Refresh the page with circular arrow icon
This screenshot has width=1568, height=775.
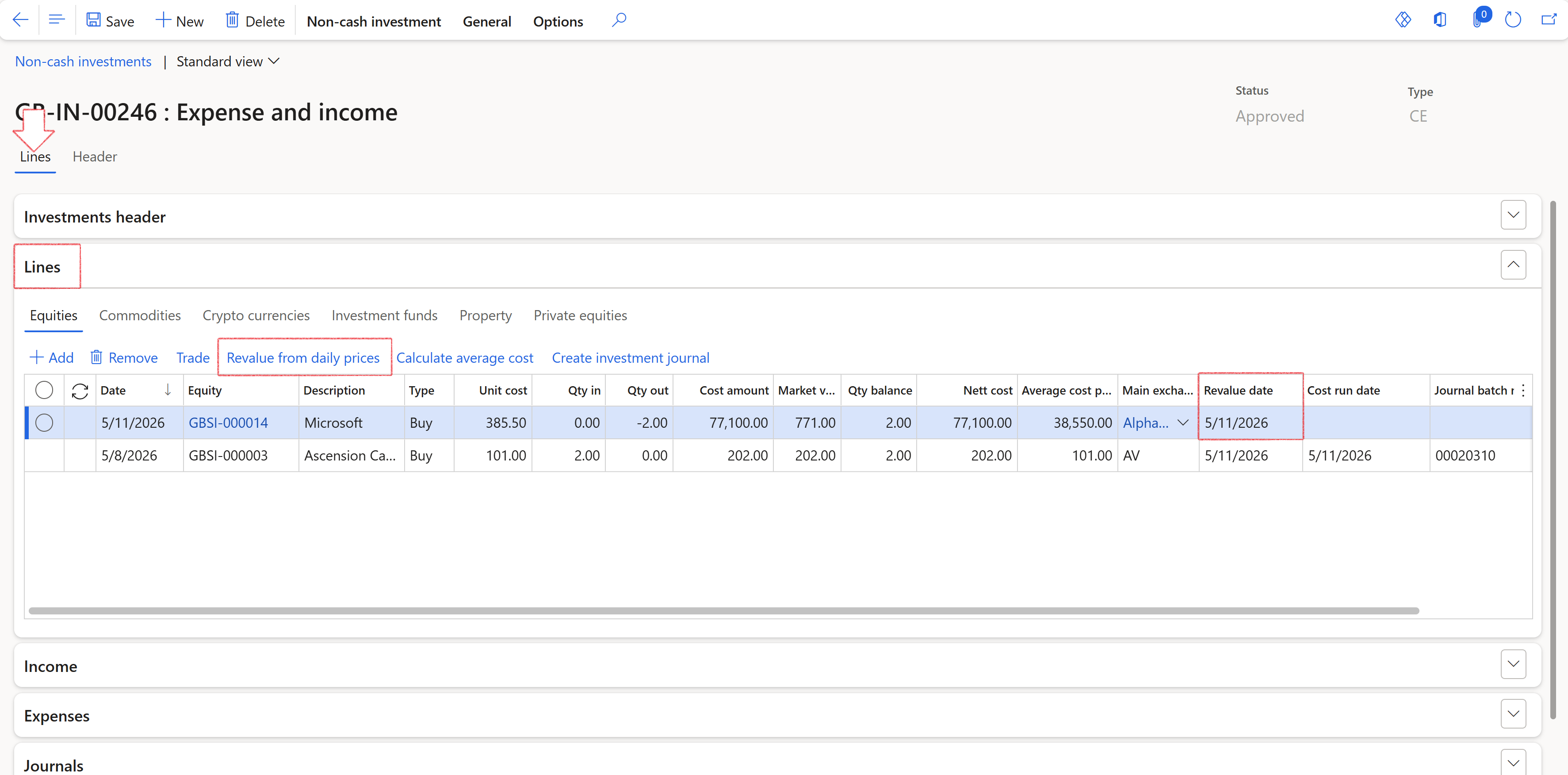[x=1513, y=20]
